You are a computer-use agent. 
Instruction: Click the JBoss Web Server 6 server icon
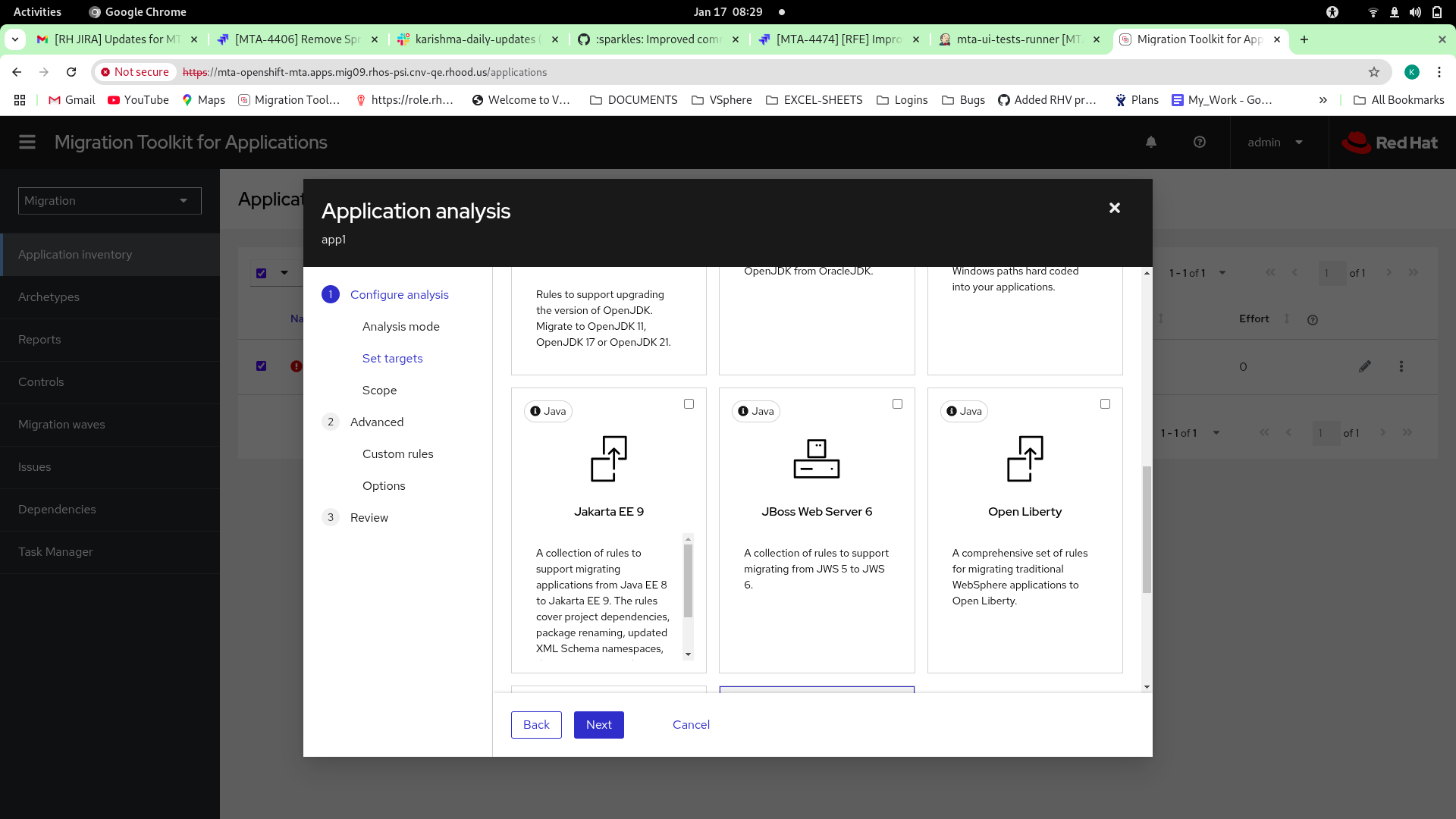816,459
